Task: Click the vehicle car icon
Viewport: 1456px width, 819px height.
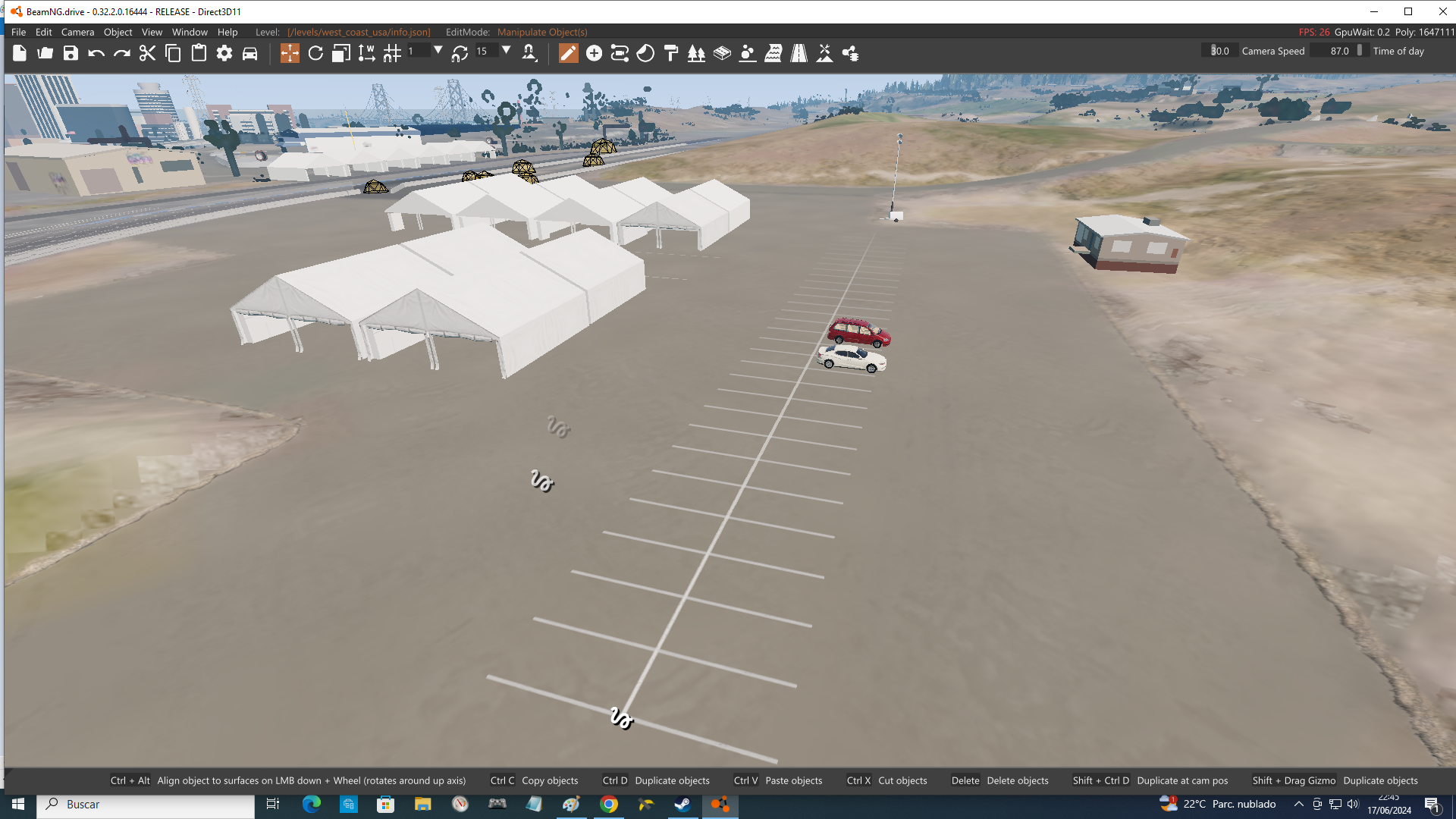Action: pyautogui.click(x=249, y=53)
